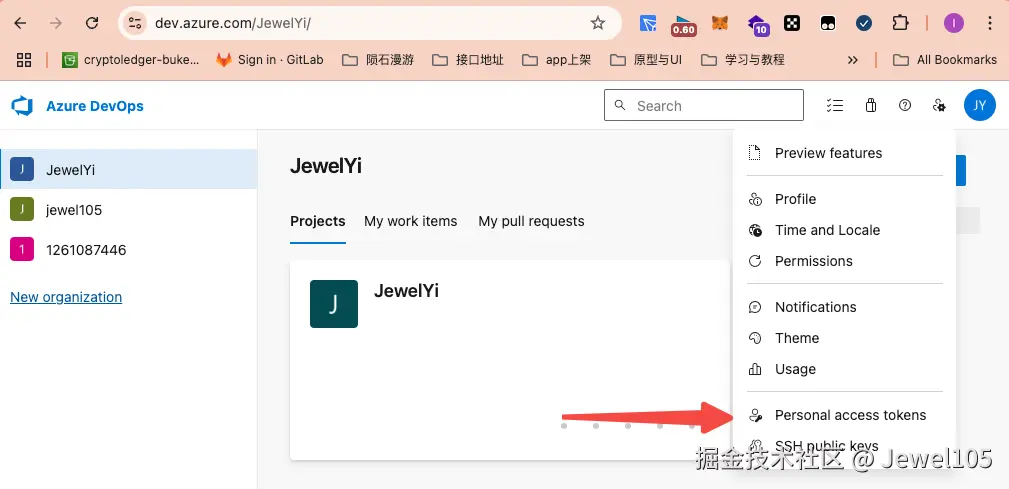Open the 原型与UI bookmark folder
Screen dimensions: 1009x489
pyautogui.click(x=645, y=60)
